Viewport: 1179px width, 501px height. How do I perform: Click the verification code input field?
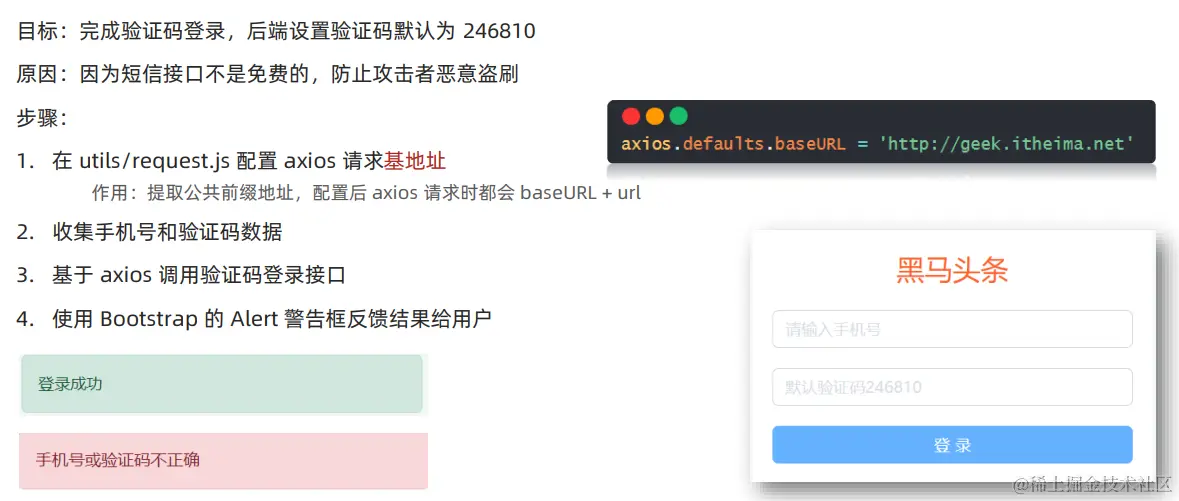952,387
